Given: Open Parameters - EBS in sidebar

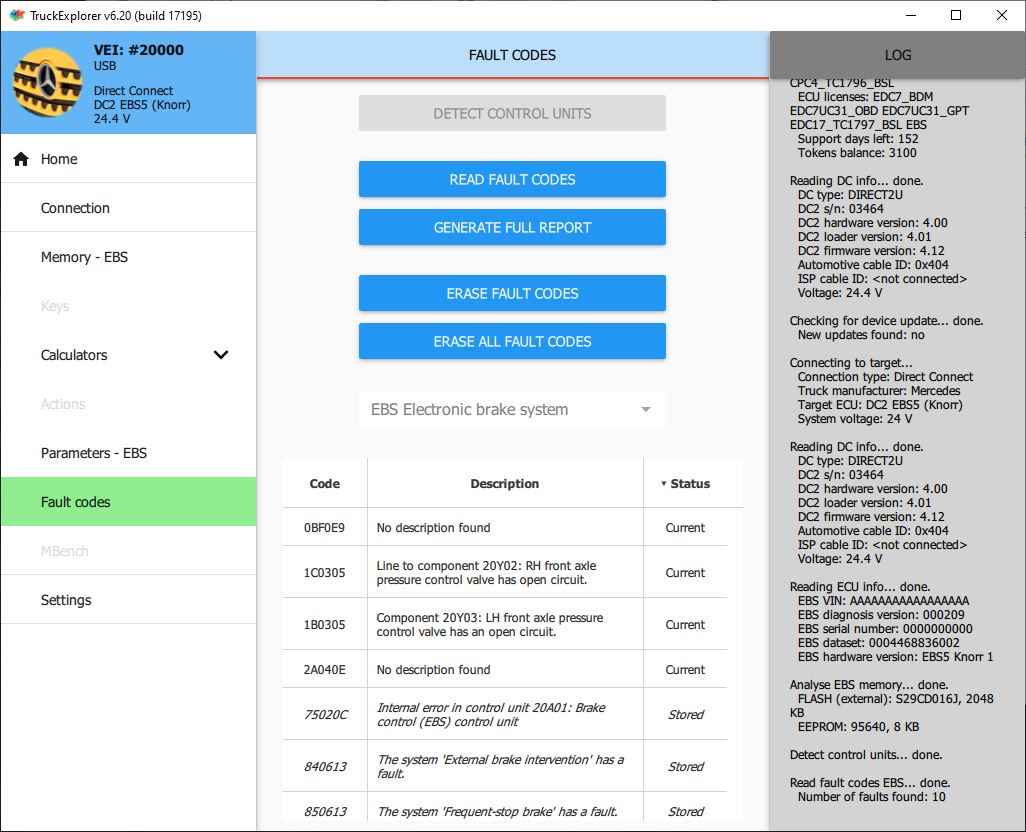Looking at the screenshot, I should [x=128, y=453].
